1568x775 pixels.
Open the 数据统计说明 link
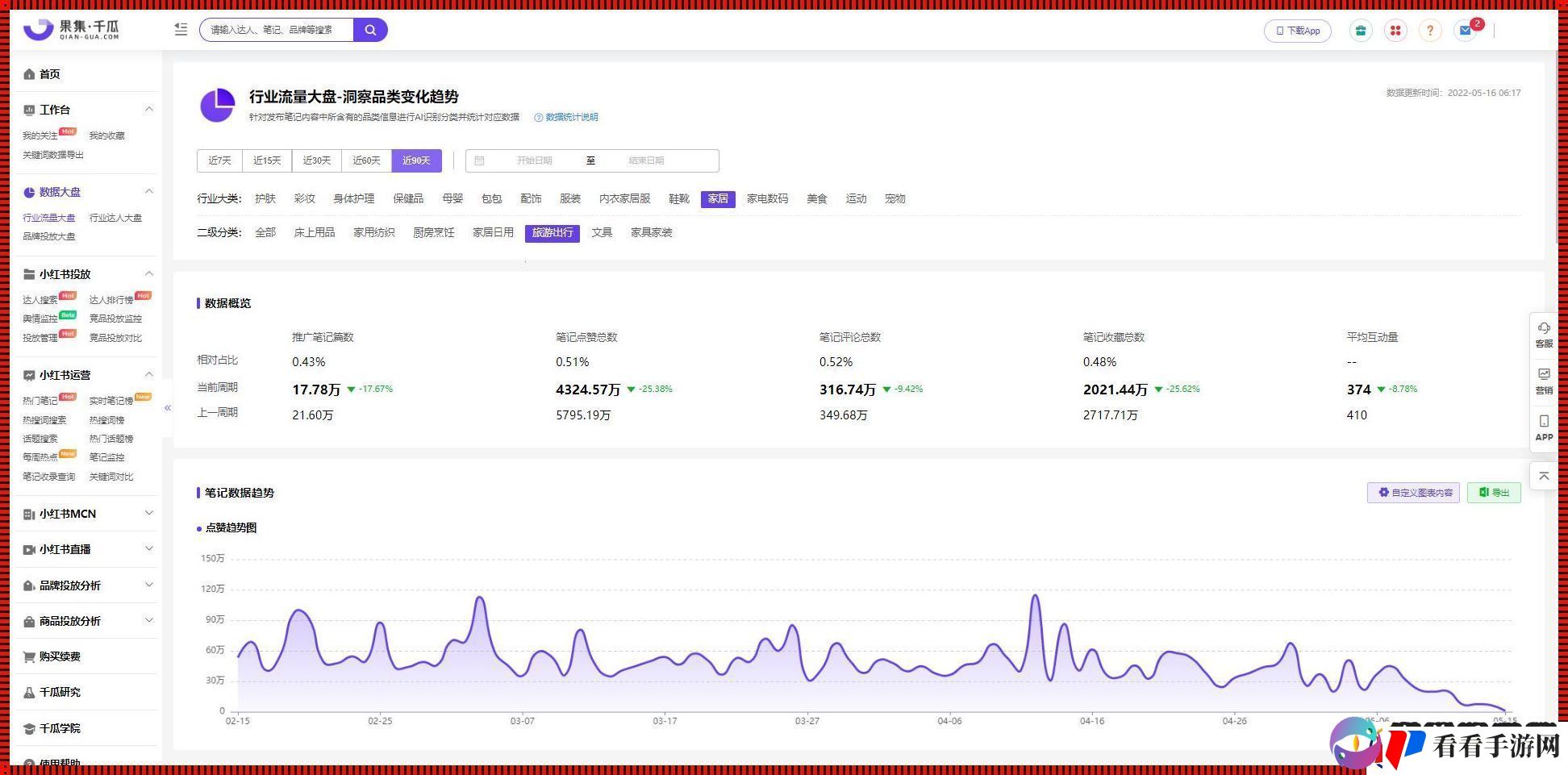tap(566, 117)
